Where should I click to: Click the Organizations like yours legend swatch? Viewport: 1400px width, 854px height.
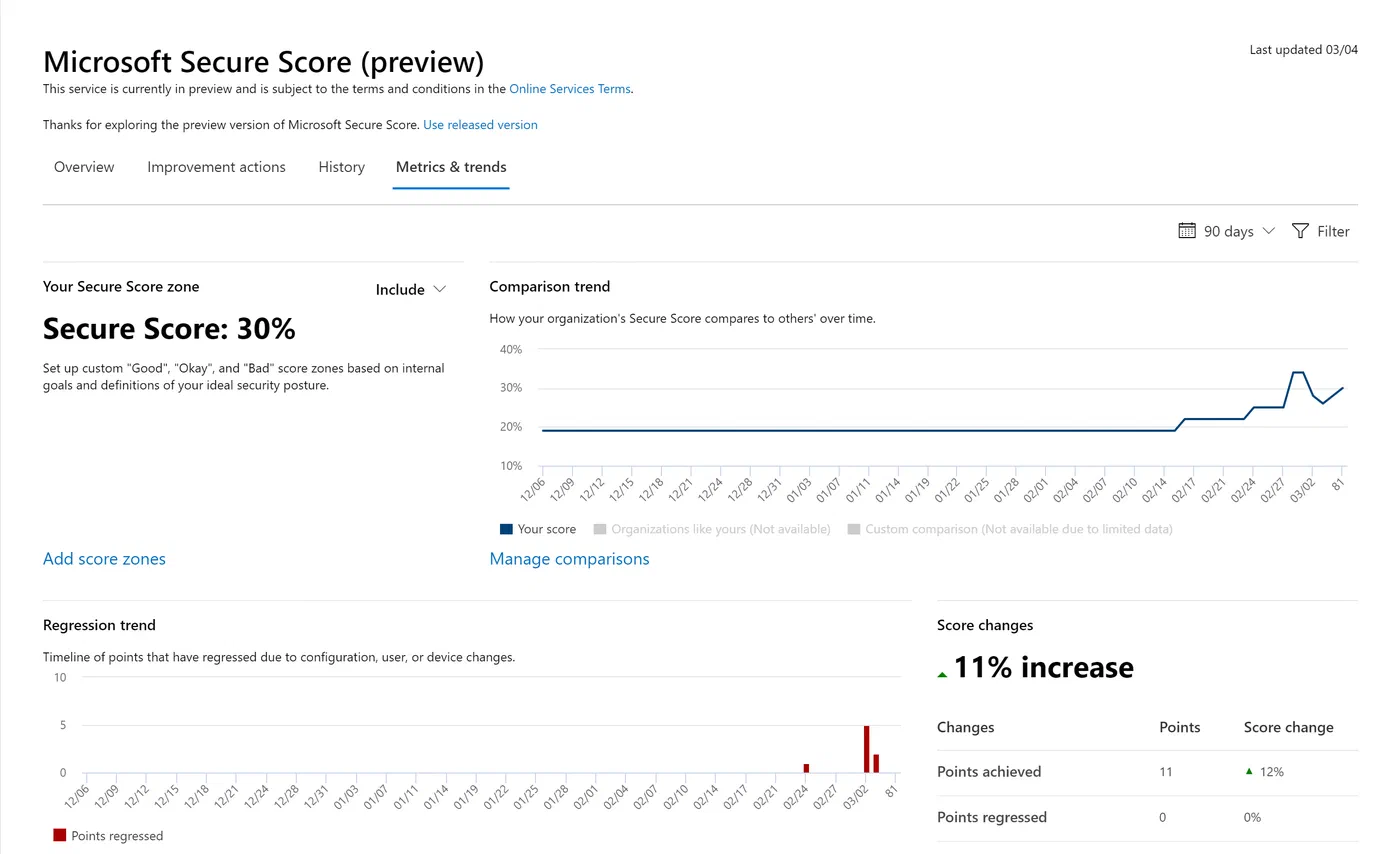600,529
